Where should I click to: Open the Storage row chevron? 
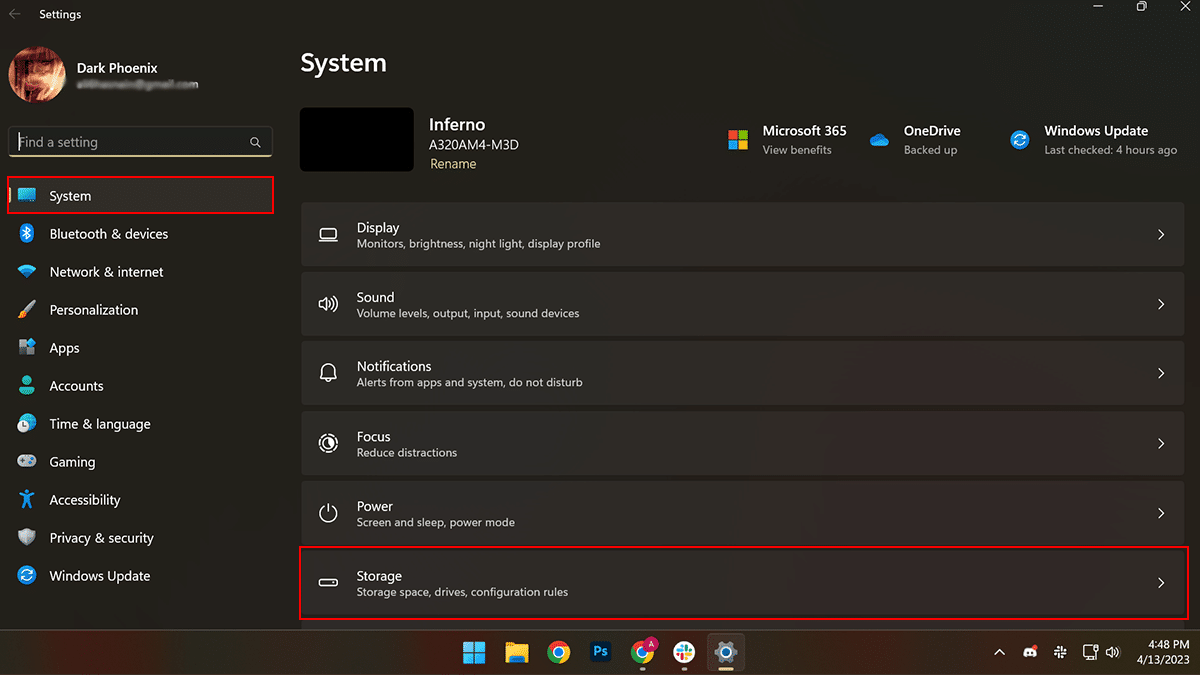[x=1161, y=583]
